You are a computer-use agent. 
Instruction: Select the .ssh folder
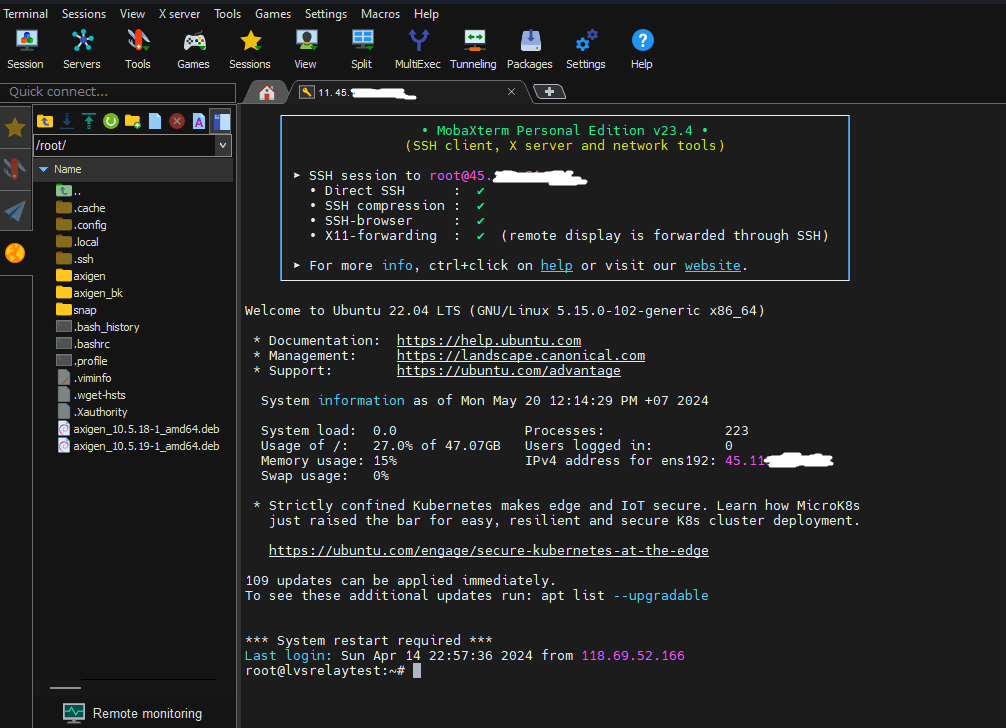(75, 259)
